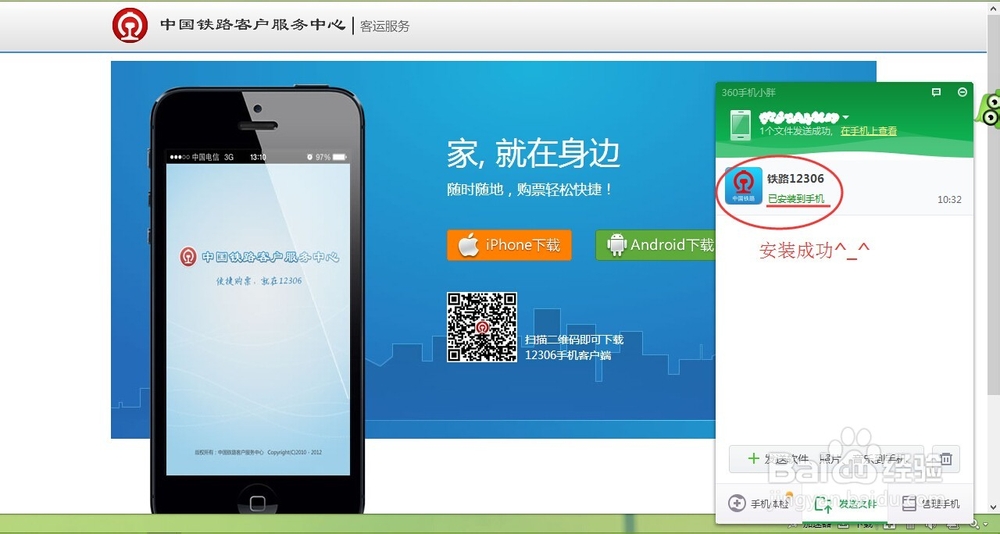Click the 随时随地，购票轻松快捷 slogan
The width and height of the screenshot is (1000, 534).
tap(530, 189)
